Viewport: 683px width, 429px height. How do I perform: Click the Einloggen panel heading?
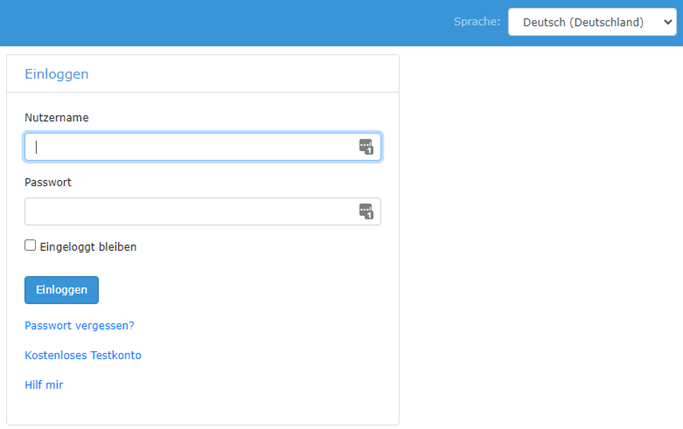click(x=57, y=74)
